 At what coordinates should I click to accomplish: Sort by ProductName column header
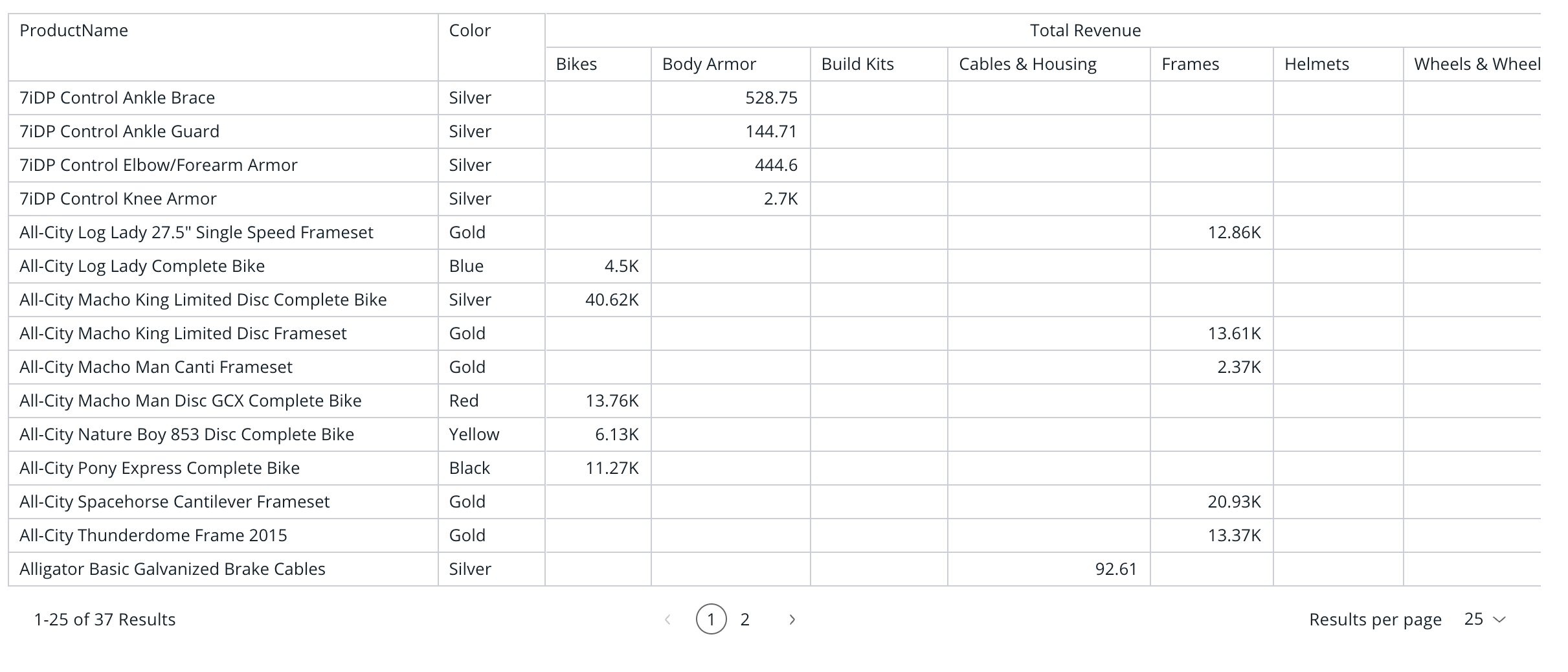pyautogui.click(x=74, y=30)
